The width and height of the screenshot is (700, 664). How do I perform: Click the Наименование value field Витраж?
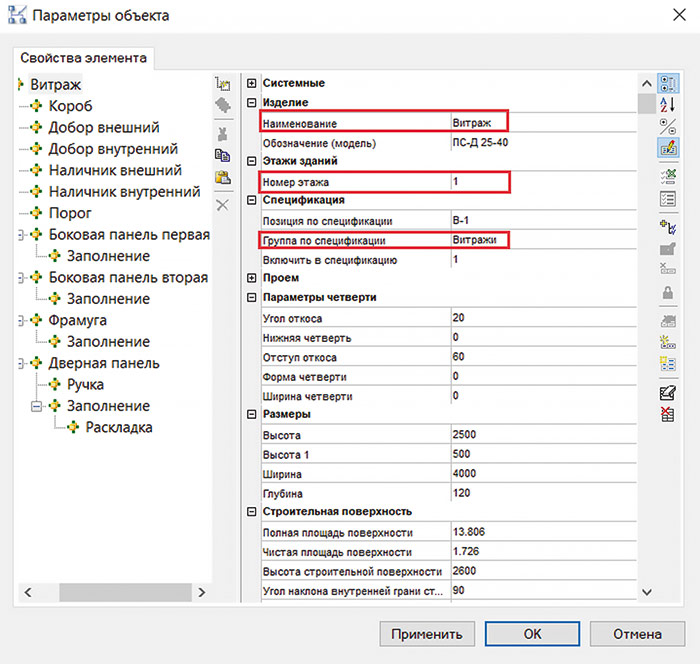tap(476, 122)
